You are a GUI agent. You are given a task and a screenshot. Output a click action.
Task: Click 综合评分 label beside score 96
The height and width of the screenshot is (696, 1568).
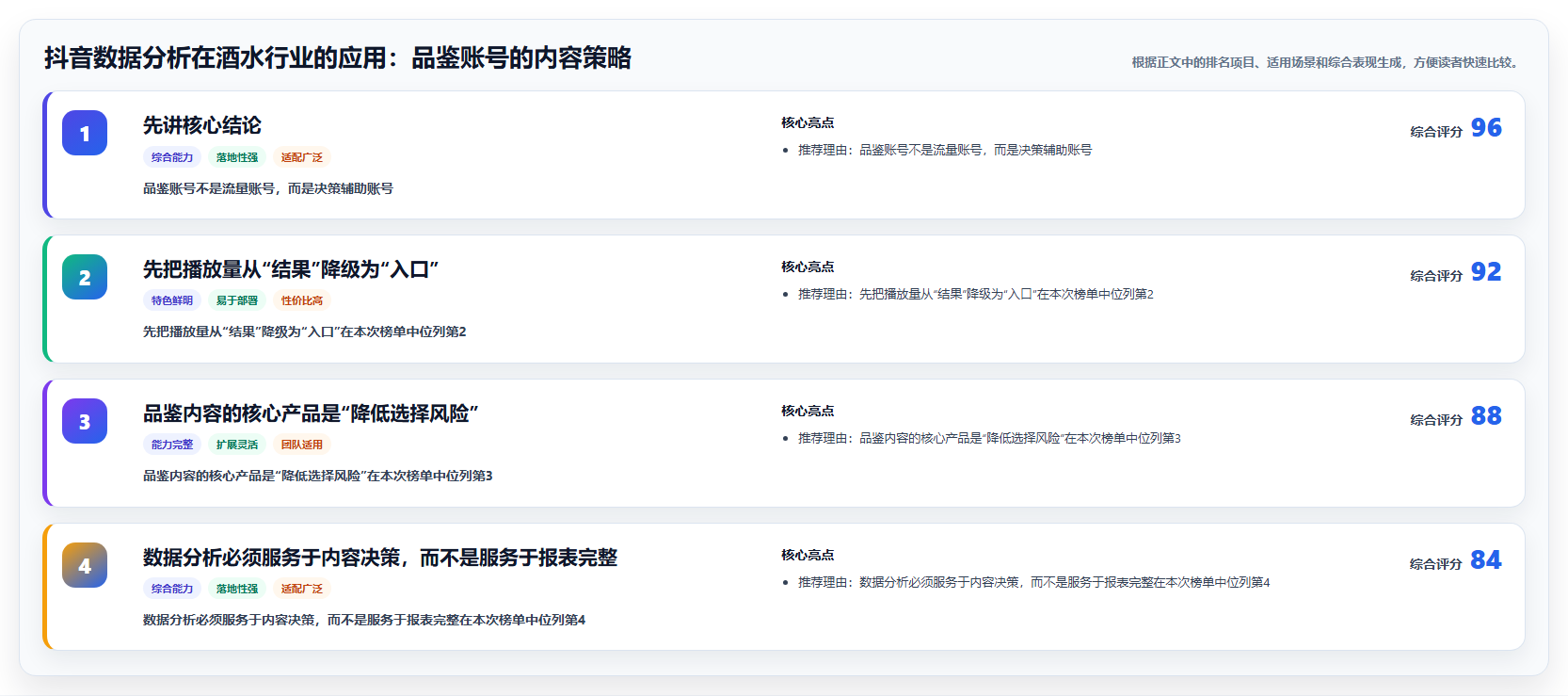coord(1436,132)
